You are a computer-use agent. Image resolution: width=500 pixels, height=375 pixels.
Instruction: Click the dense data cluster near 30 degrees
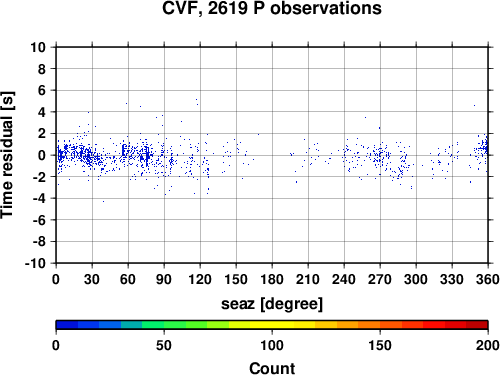[88, 156]
